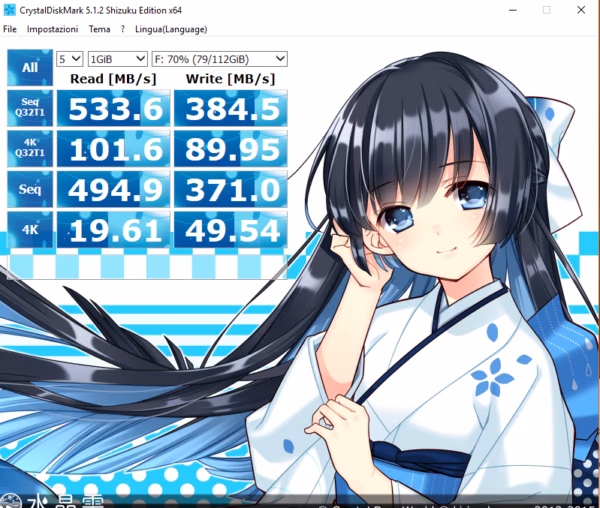The width and height of the screenshot is (600, 508).
Task: Start the Seq Q32T1 test
Action: tap(30, 108)
